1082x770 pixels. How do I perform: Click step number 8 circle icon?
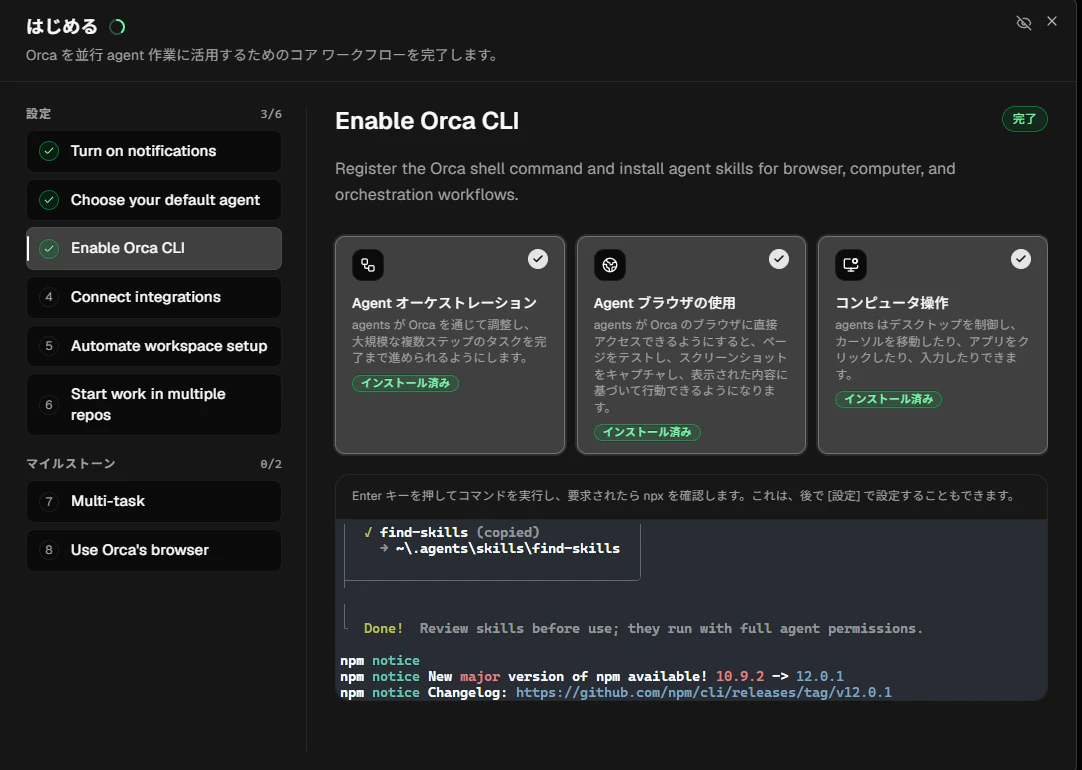49,550
